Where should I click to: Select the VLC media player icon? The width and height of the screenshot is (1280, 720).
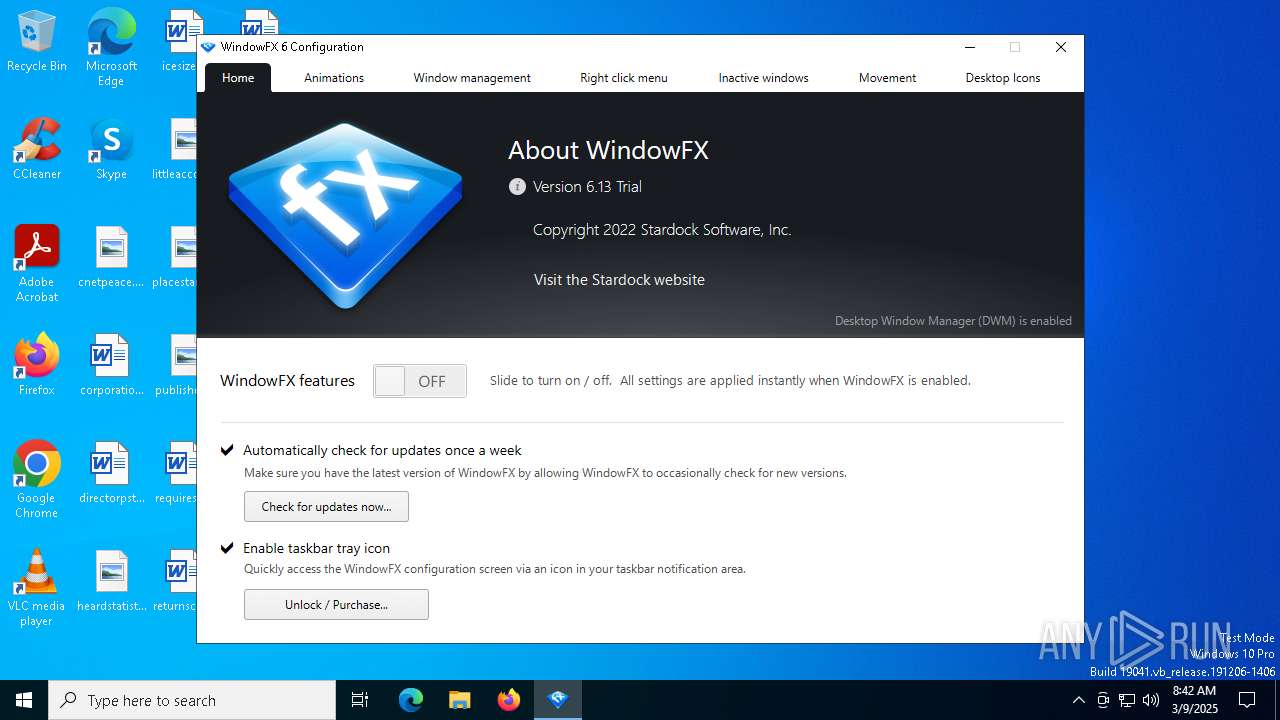pyautogui.click(x=37, y=588)
